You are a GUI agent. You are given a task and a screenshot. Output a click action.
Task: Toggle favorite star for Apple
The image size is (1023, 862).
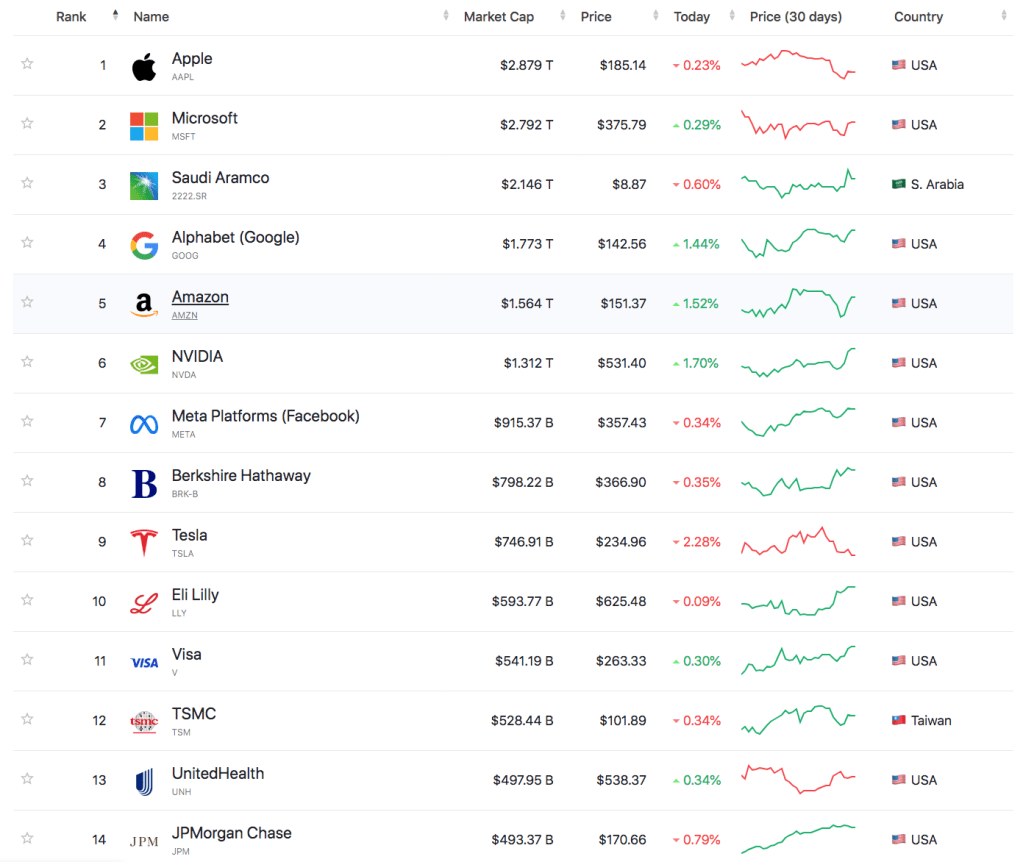point(27,64)
